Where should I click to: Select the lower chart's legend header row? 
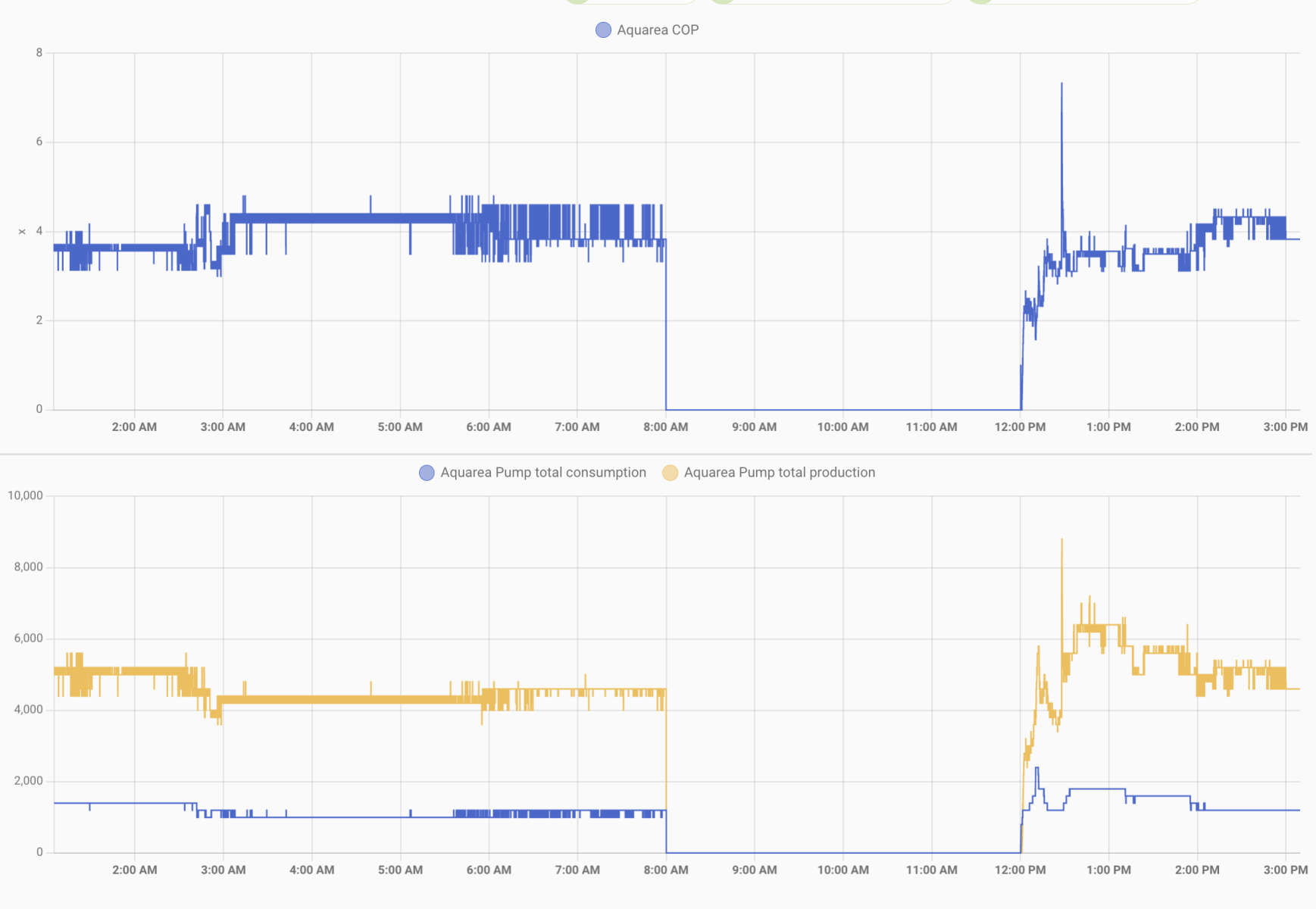click(x=648, y=472)
